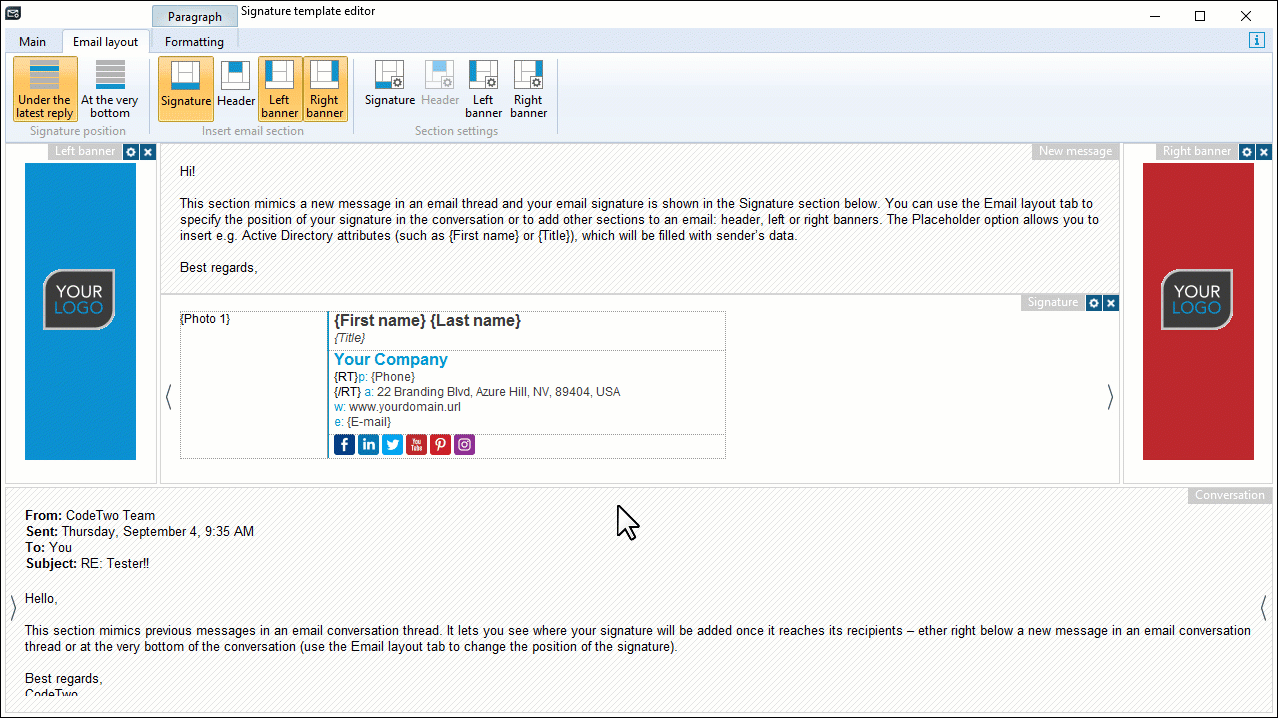
Task: Click the Facebook icon in the signature
Action: click(x=344, y=444)
